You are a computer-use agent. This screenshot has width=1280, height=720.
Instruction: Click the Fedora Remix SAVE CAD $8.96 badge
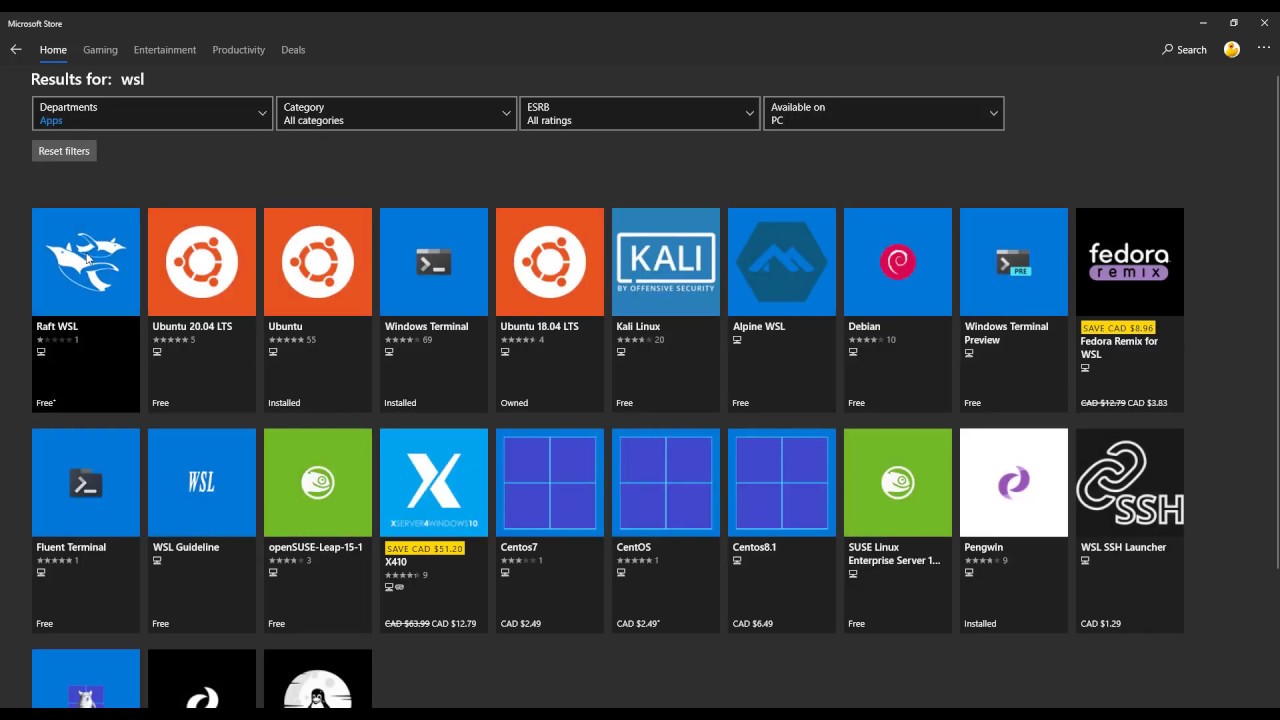(x=1118, y=328)
